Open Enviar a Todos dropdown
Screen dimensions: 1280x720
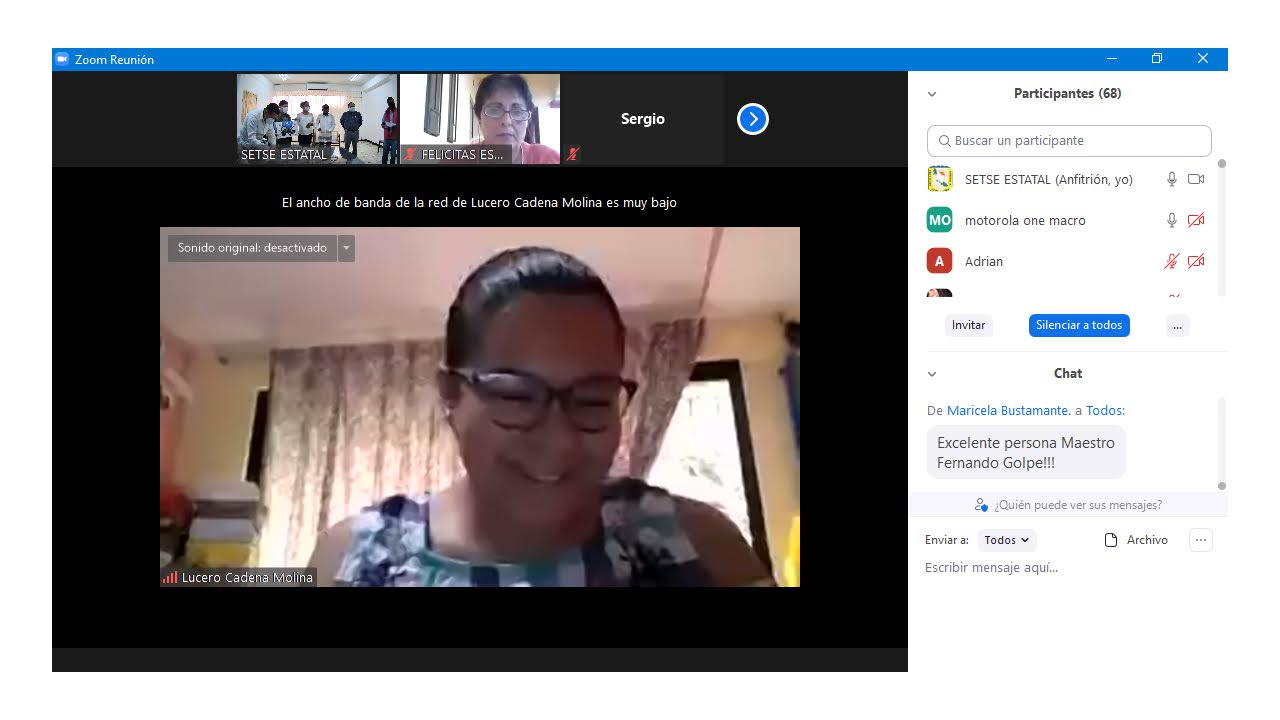tap(1007, 540)
